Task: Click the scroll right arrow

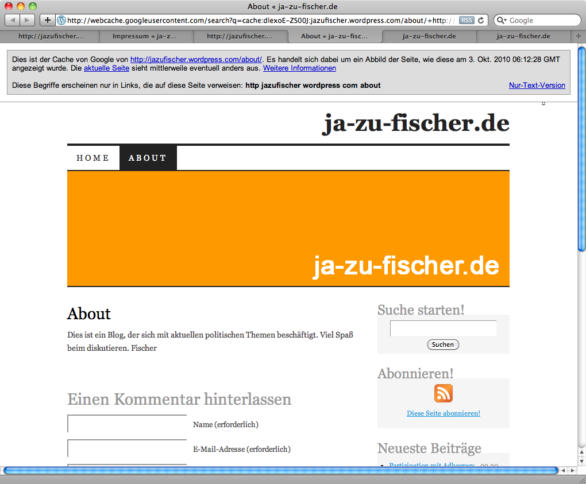Action: (x=572, y=471)
